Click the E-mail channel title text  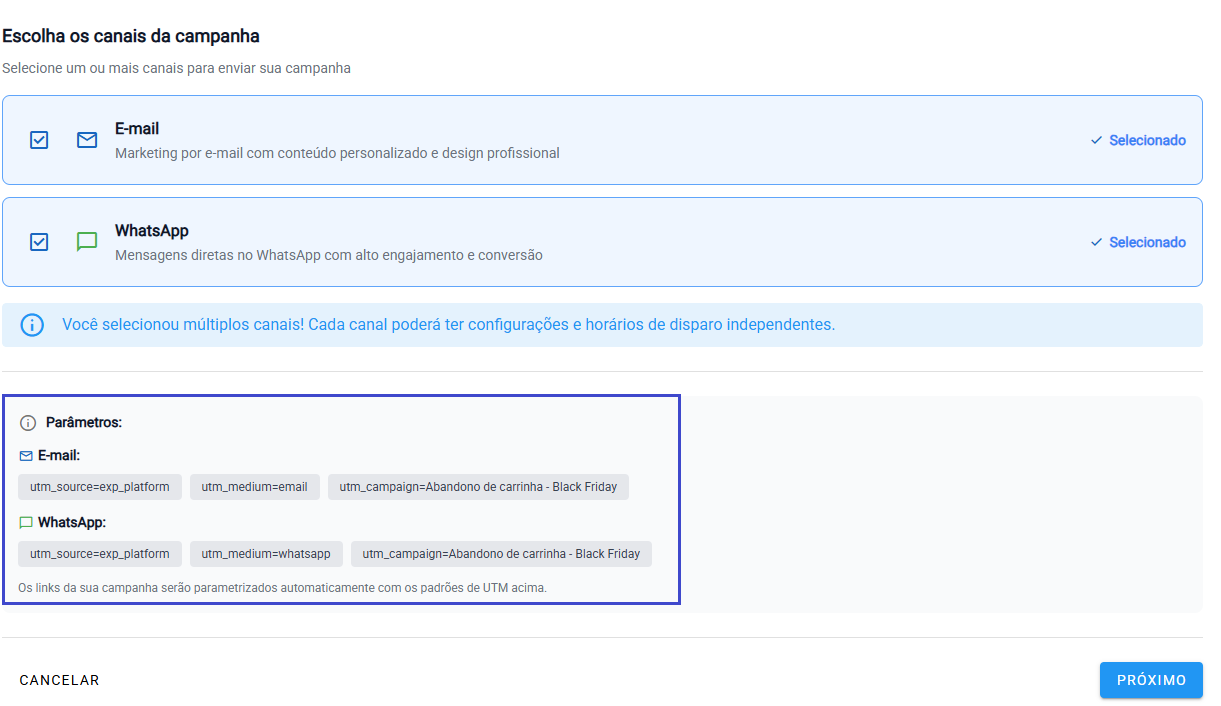coord(137,129)
